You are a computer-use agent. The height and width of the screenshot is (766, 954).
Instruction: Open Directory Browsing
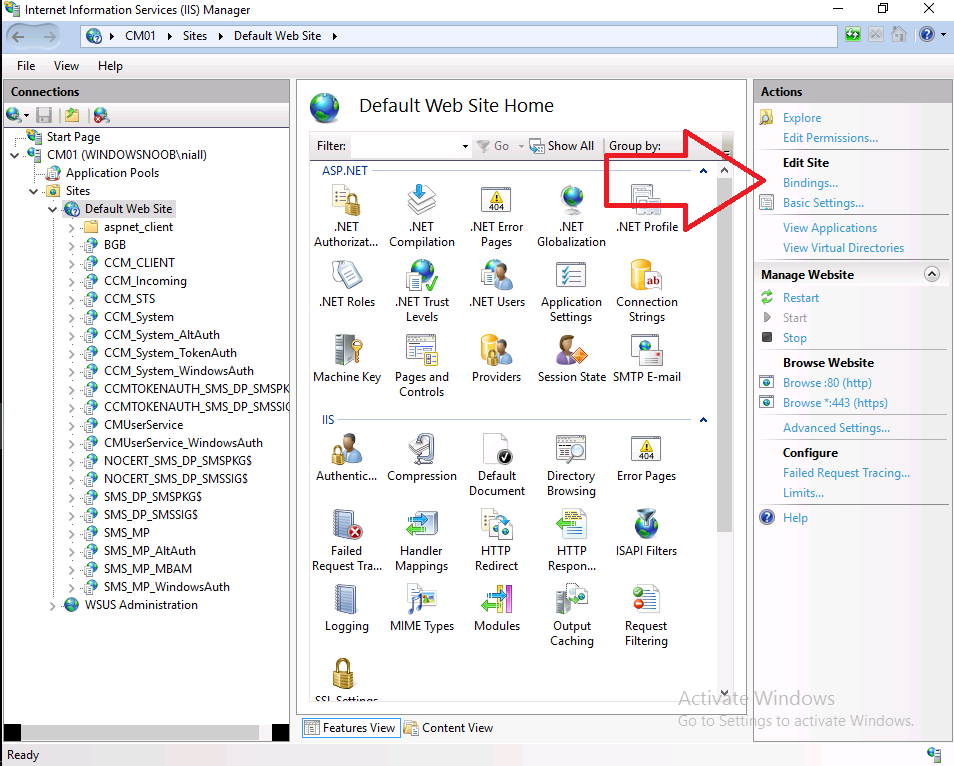[x=571, y=465]
